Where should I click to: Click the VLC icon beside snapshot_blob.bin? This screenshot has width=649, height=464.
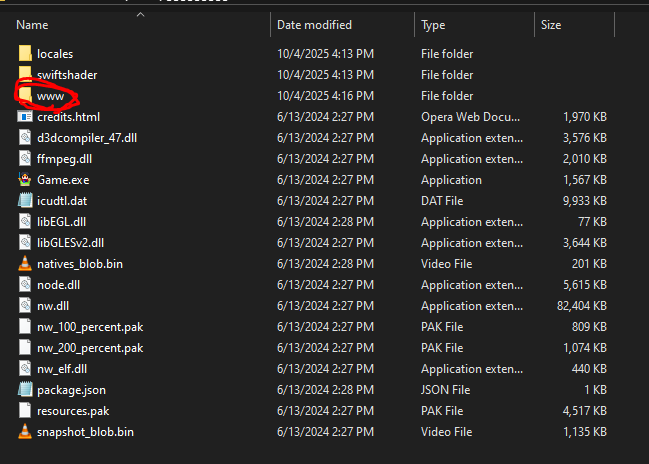(x=25, y=432)
